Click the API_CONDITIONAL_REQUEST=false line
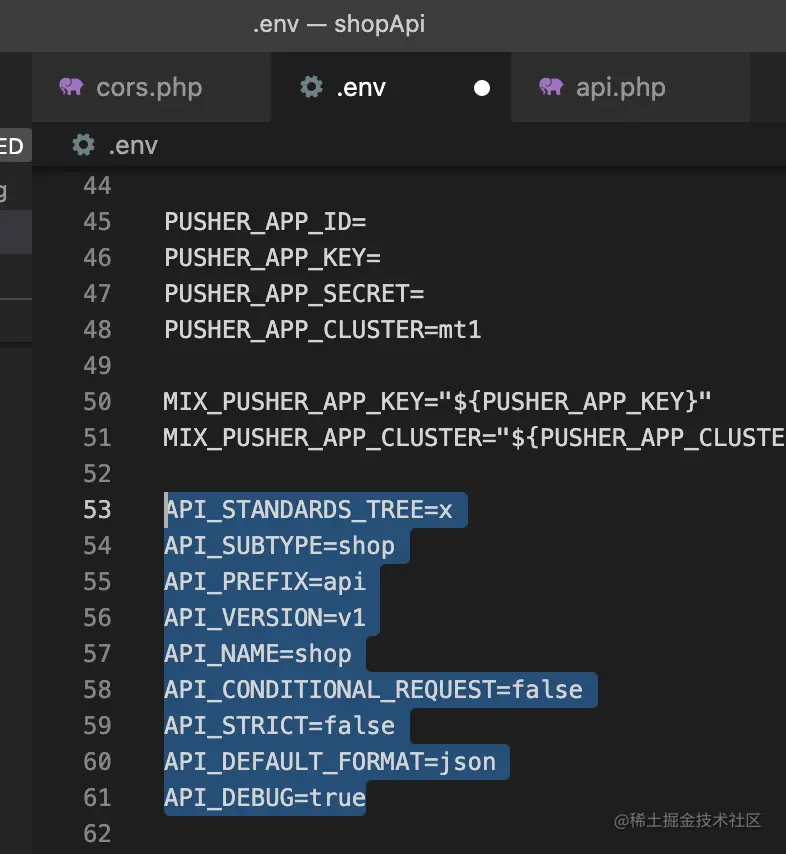Image resolution: width=786 pixels, height=854 pixels. tap(374, 690)
